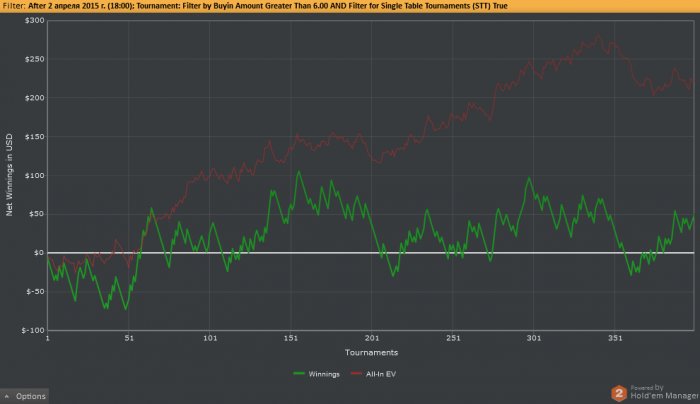Click the 201 x-axis tick label
700x404 pixels.
(x=372, y=338)
